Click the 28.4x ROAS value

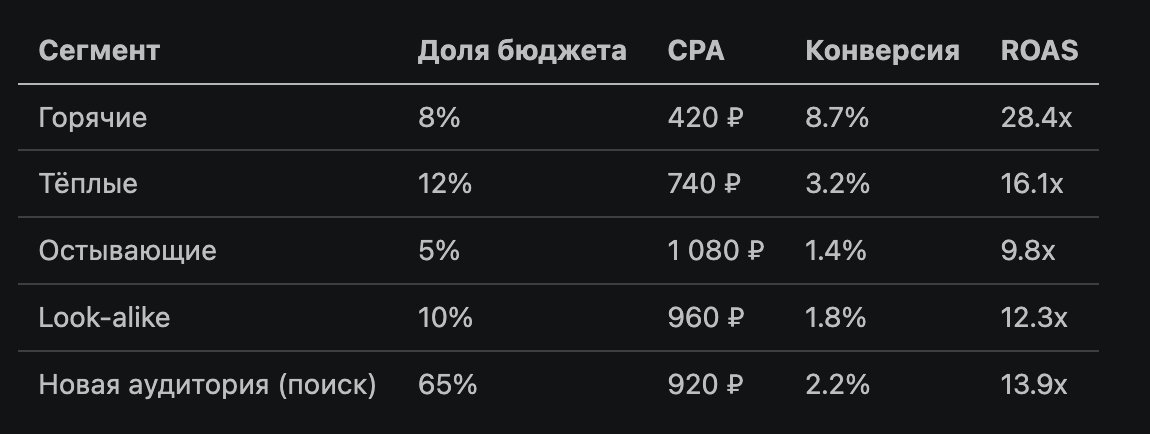[x=1036, y=118]
